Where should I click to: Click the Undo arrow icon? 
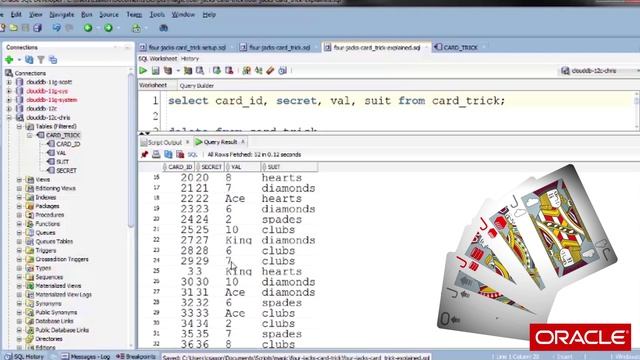pyautogui.click(x=56, y=28)
